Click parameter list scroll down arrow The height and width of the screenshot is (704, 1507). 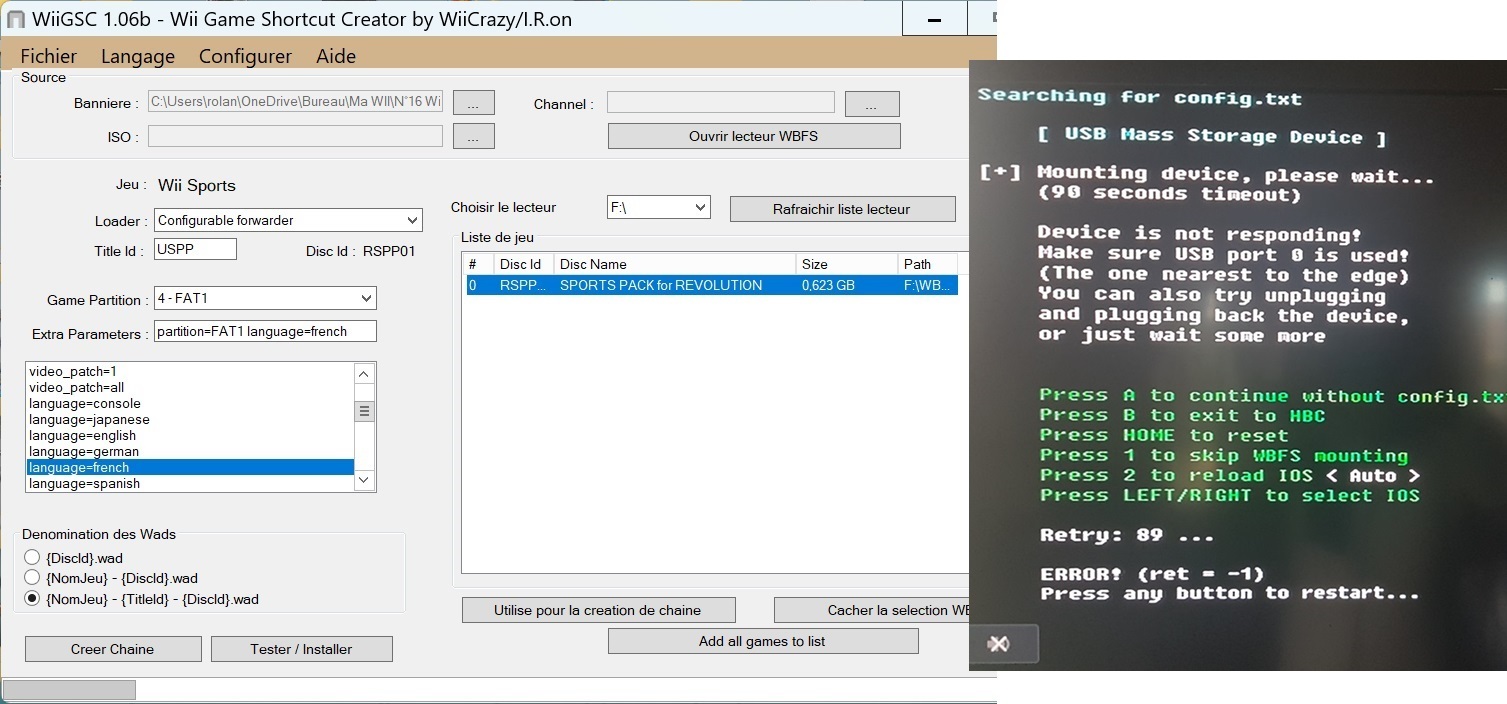point(365,481)
